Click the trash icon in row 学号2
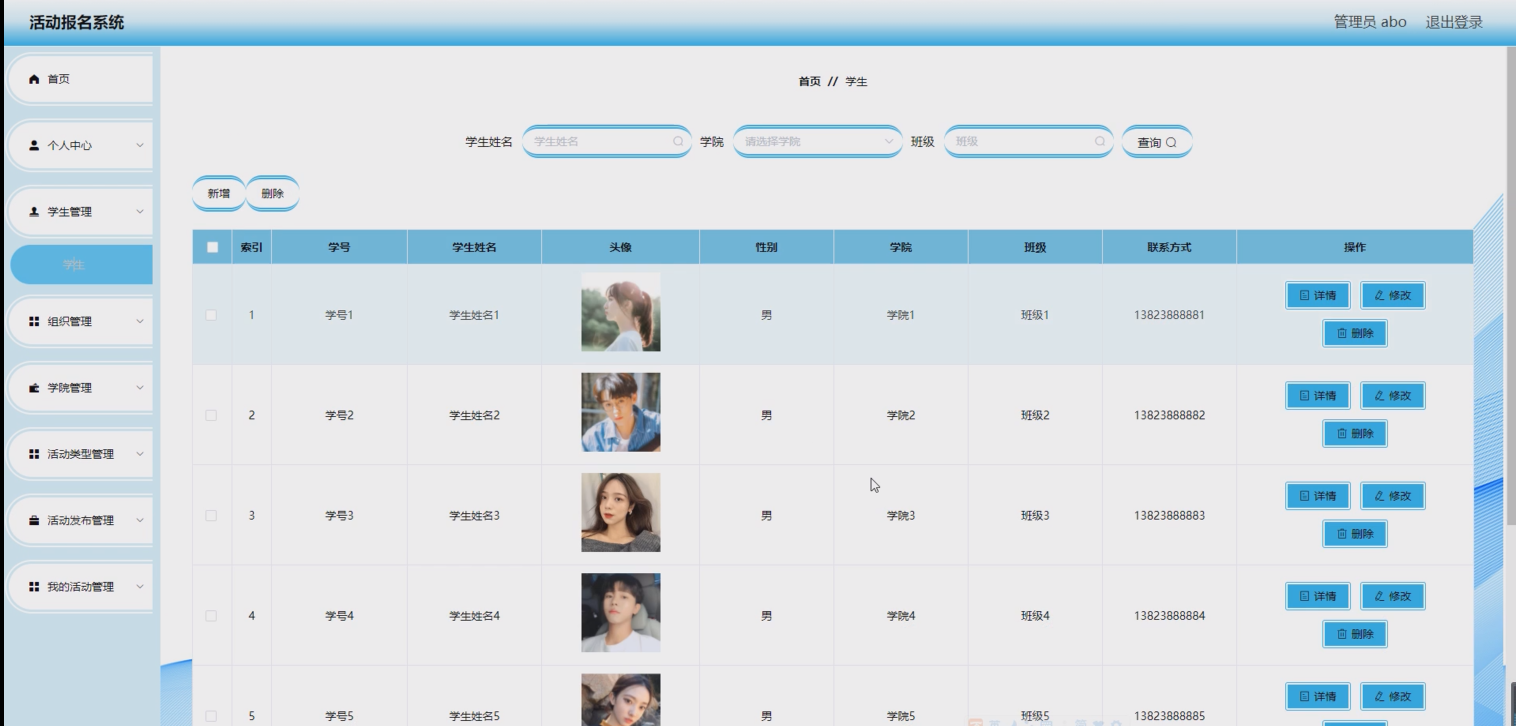 click(1342, 434)
